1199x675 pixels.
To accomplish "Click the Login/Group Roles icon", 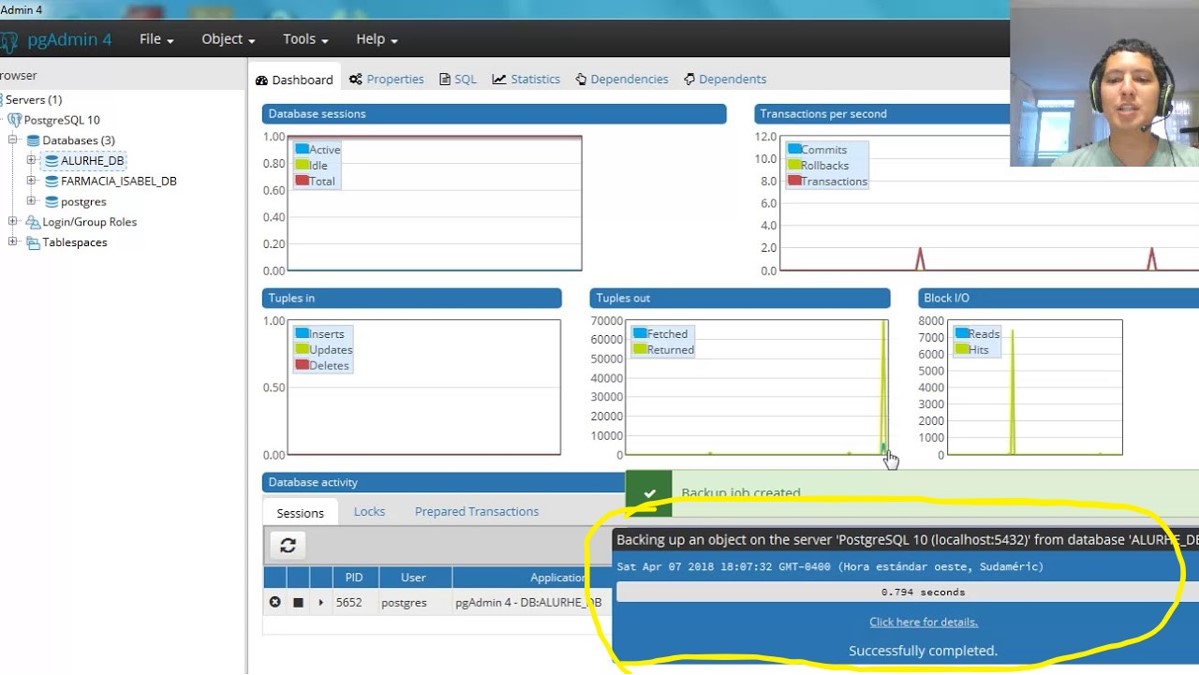I will 33,222.
